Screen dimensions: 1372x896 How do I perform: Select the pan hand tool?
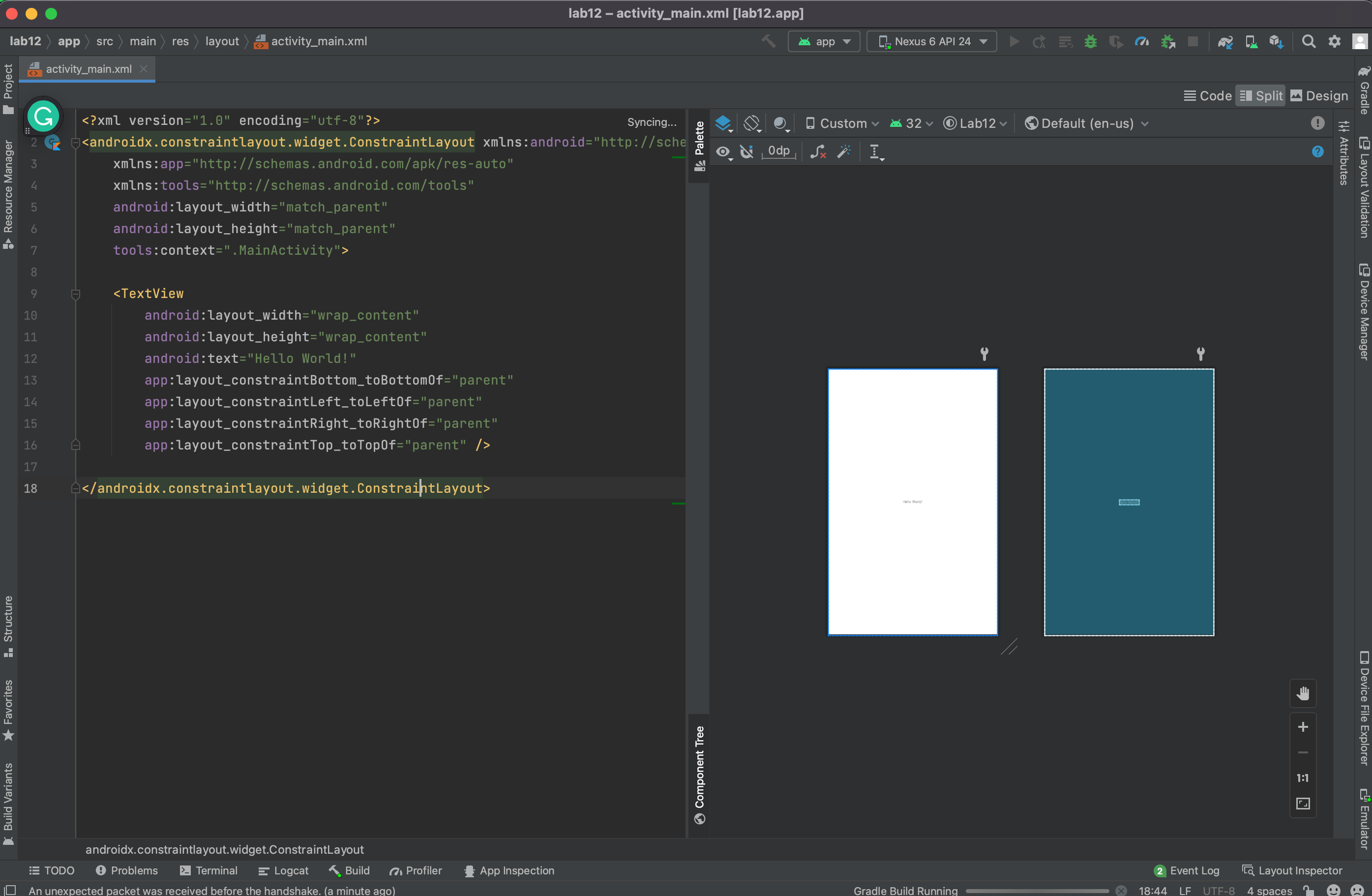pos(1303,693)
